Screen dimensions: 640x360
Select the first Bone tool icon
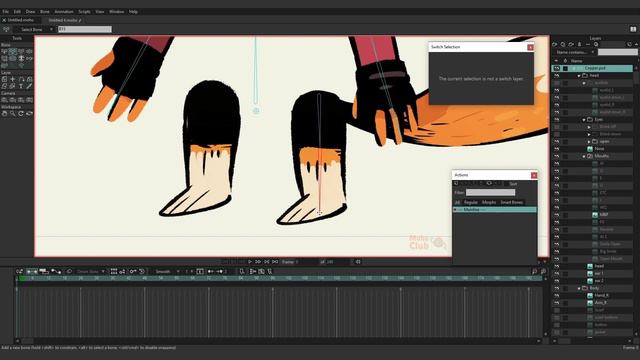pyautogui.click(x=4, y=52)
